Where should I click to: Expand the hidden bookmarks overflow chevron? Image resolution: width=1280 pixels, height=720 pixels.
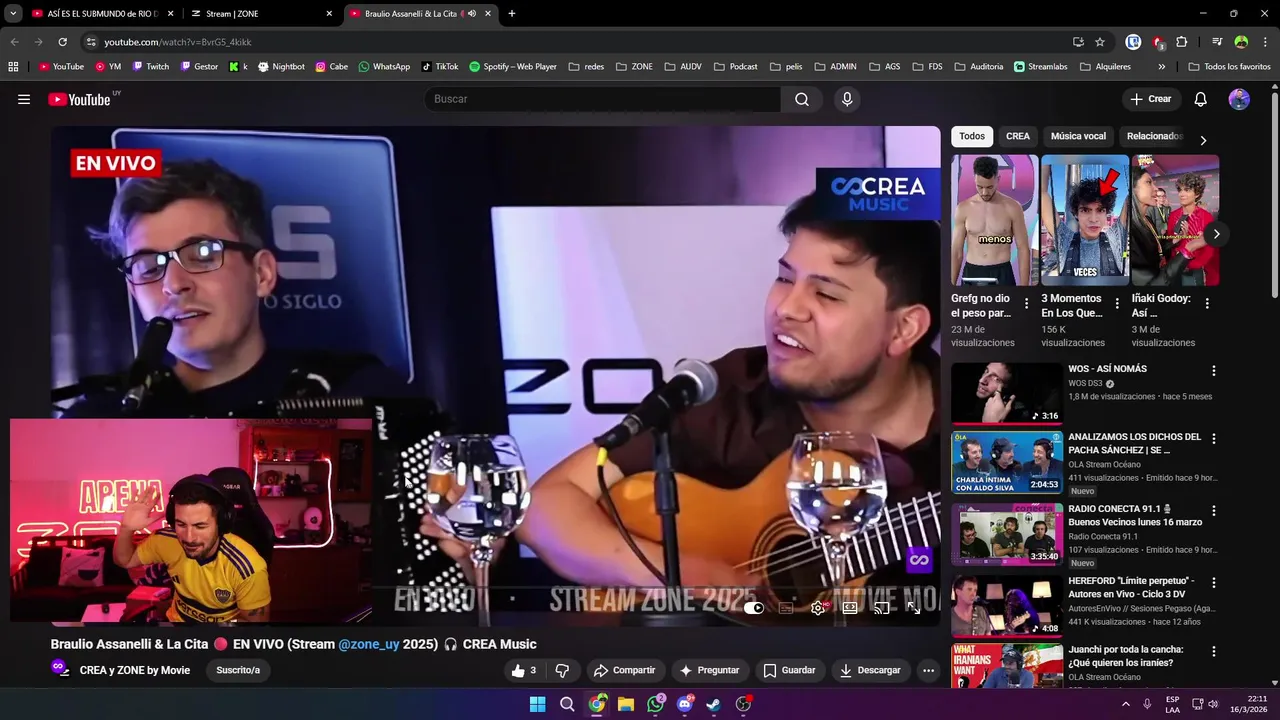(x=1161, y=67)
